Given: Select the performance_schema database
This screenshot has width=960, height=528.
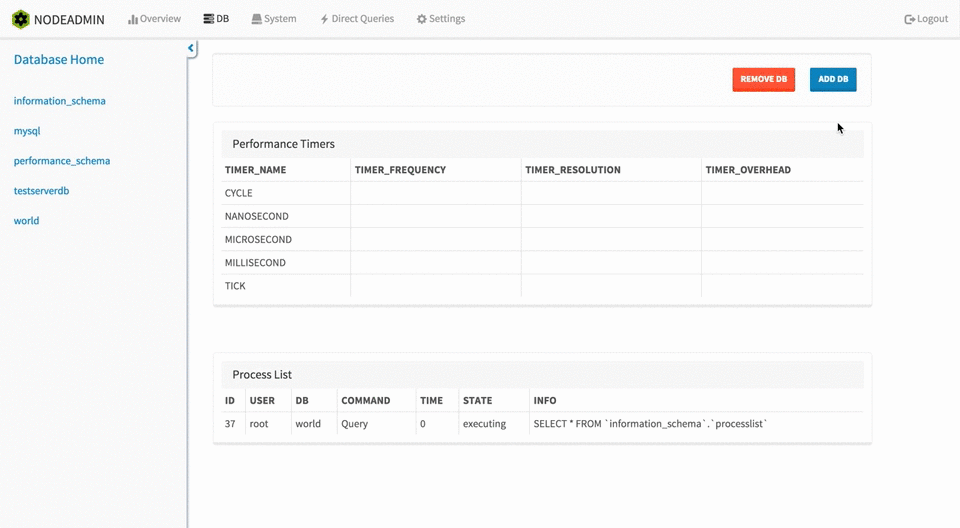Looking at the screenshot, I should [62, 161].
